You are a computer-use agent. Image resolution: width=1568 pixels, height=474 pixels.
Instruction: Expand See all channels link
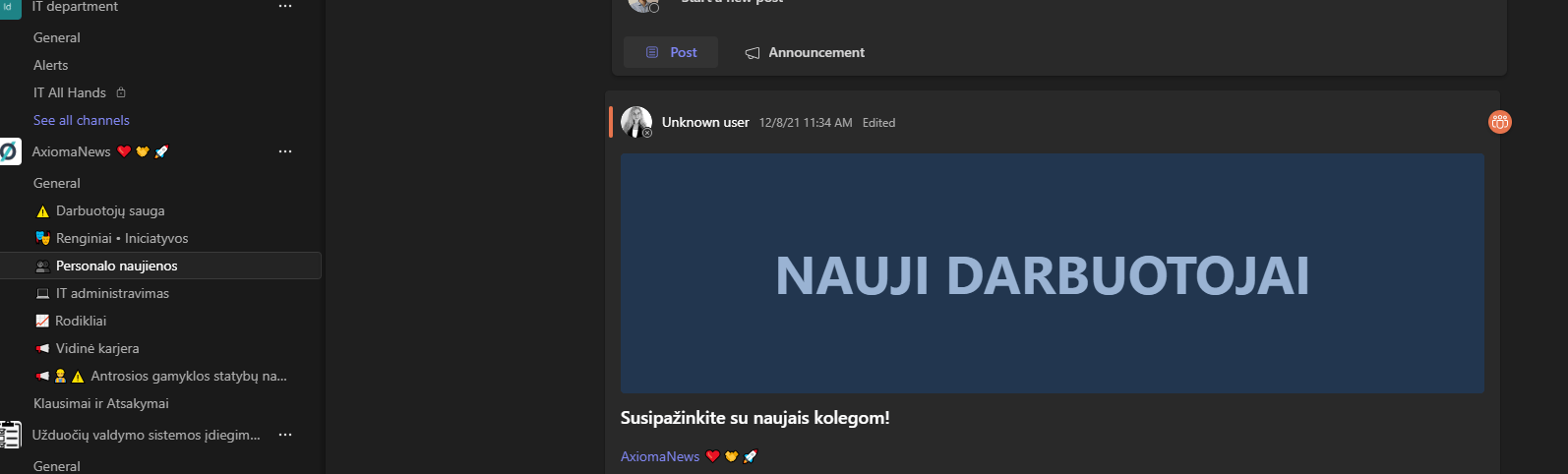tap(82, 120)
